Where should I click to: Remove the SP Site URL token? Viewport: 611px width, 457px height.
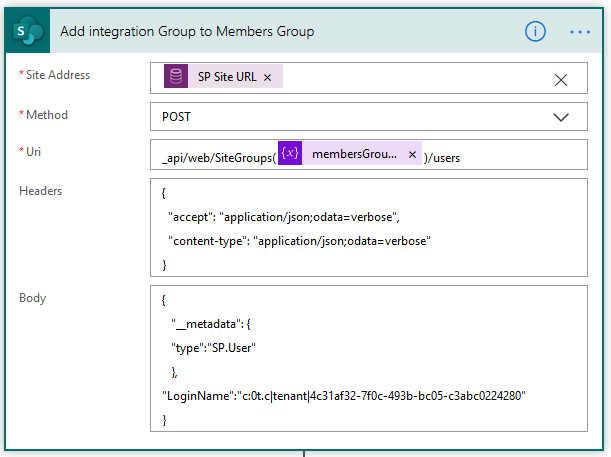click(x=268, y=78)
